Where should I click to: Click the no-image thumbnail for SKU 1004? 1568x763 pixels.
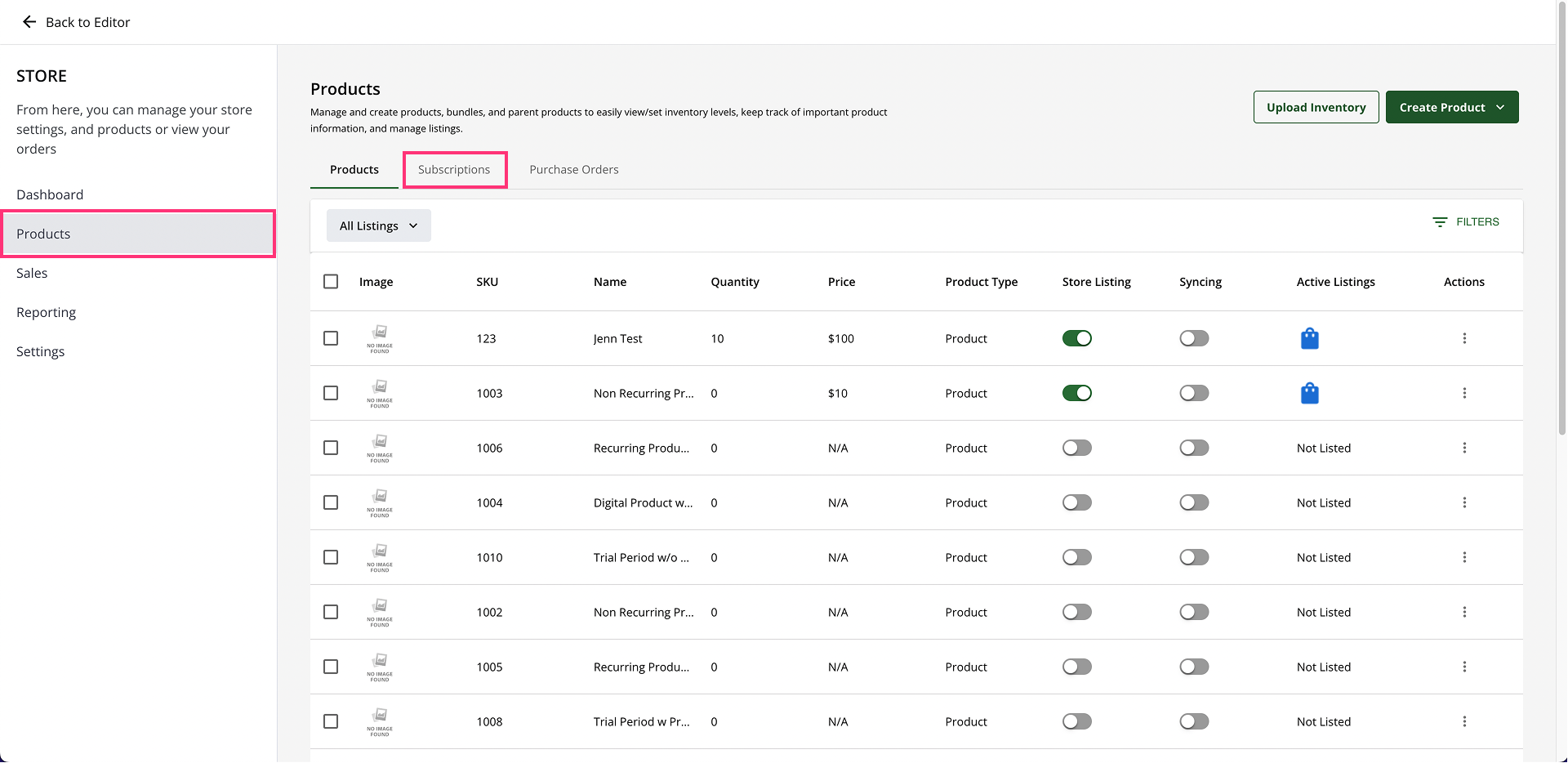tap(380, 502)
